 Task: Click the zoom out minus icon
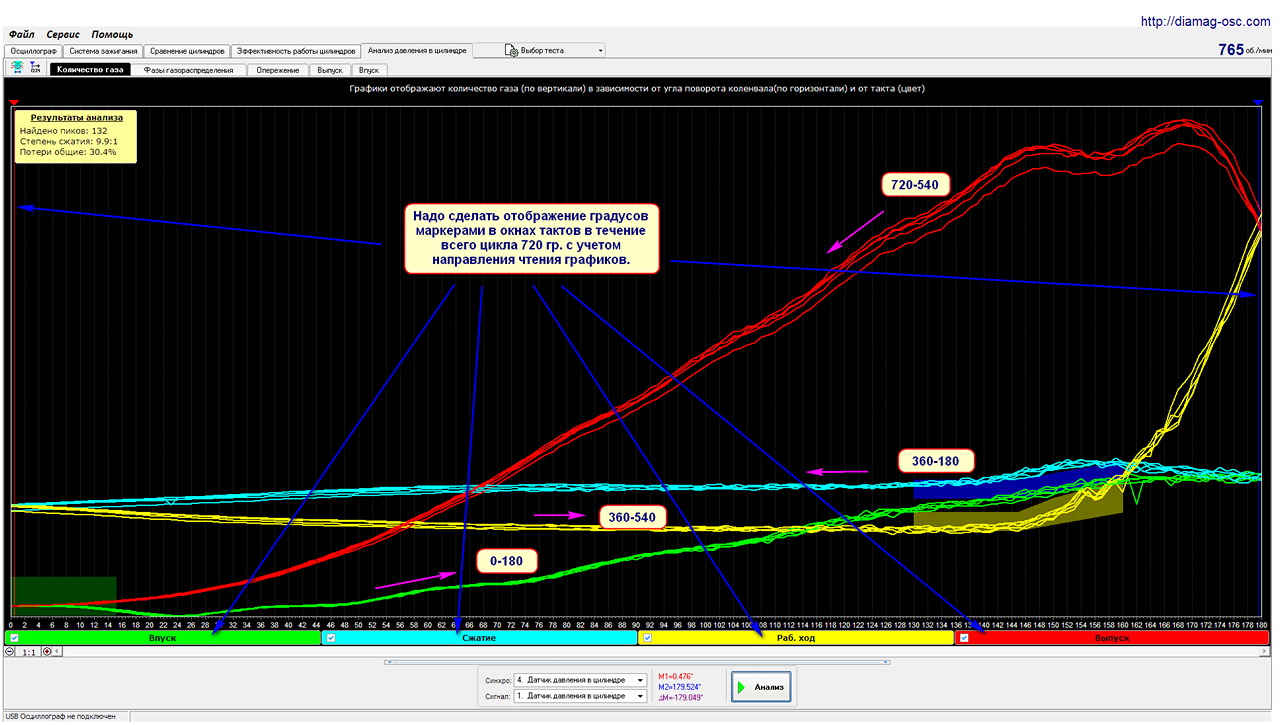(x=10, y=651)
